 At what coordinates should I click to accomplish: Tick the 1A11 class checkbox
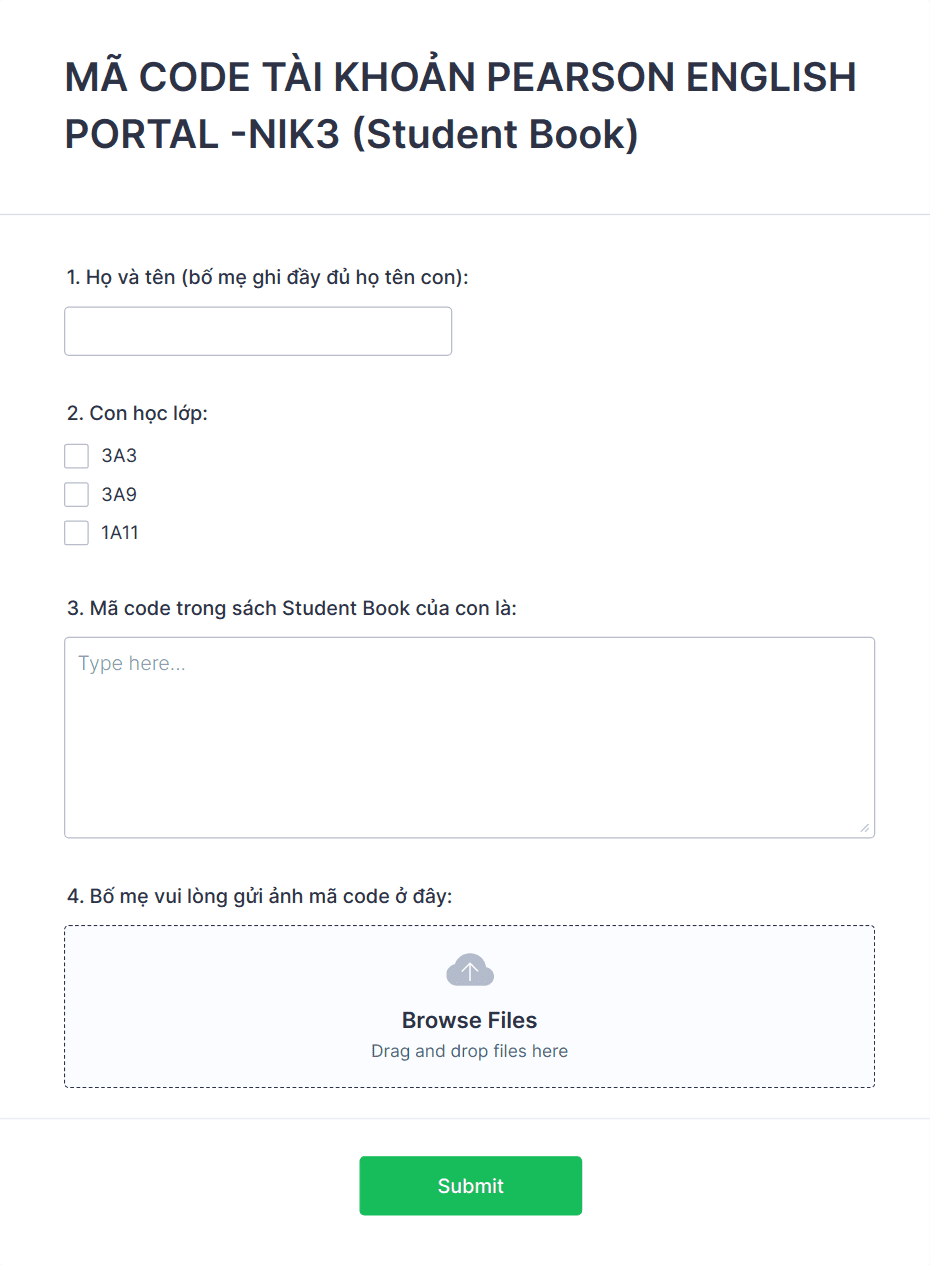(77, 533)
